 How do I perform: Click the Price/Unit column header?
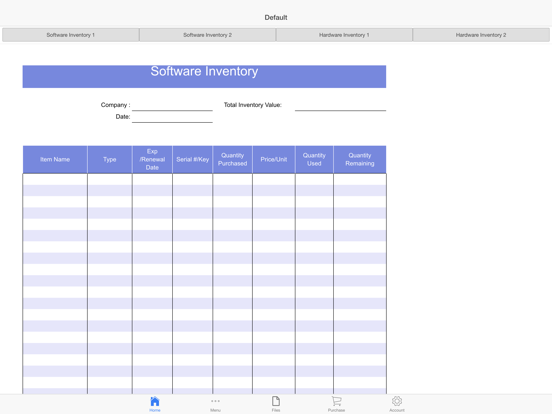274,159
